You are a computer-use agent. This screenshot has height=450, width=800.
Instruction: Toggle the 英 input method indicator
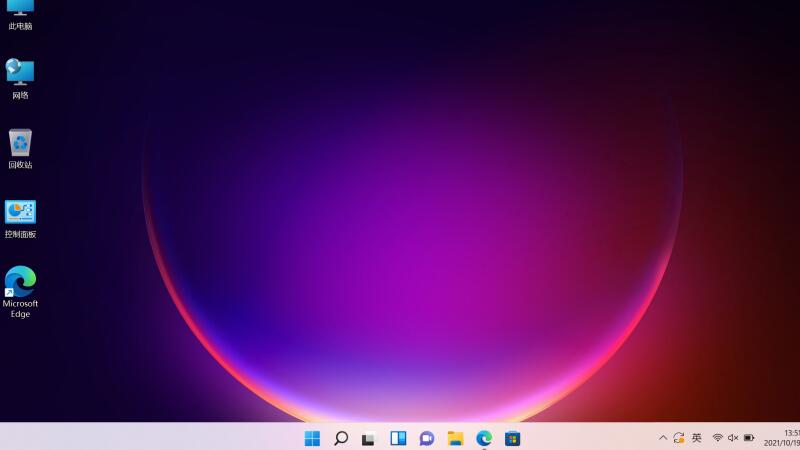click(697, 438)
